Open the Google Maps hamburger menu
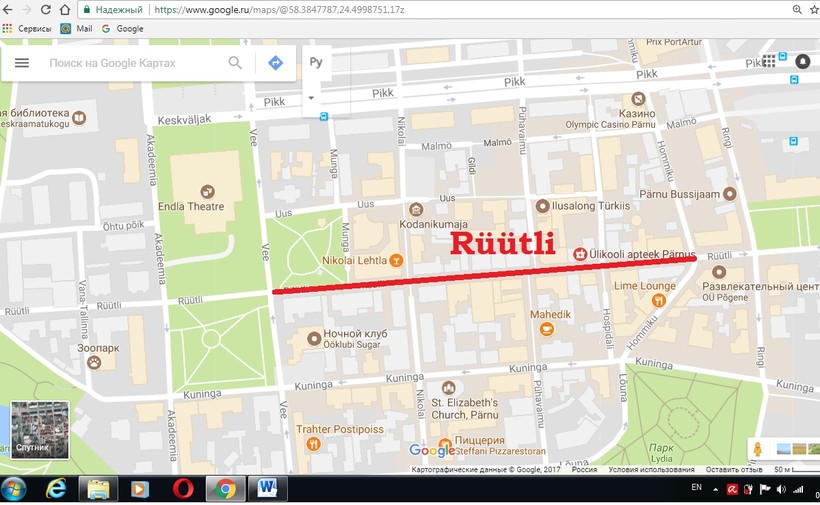Image resolution: width=820 pixels, height=505 pixels. pos(22,63)
